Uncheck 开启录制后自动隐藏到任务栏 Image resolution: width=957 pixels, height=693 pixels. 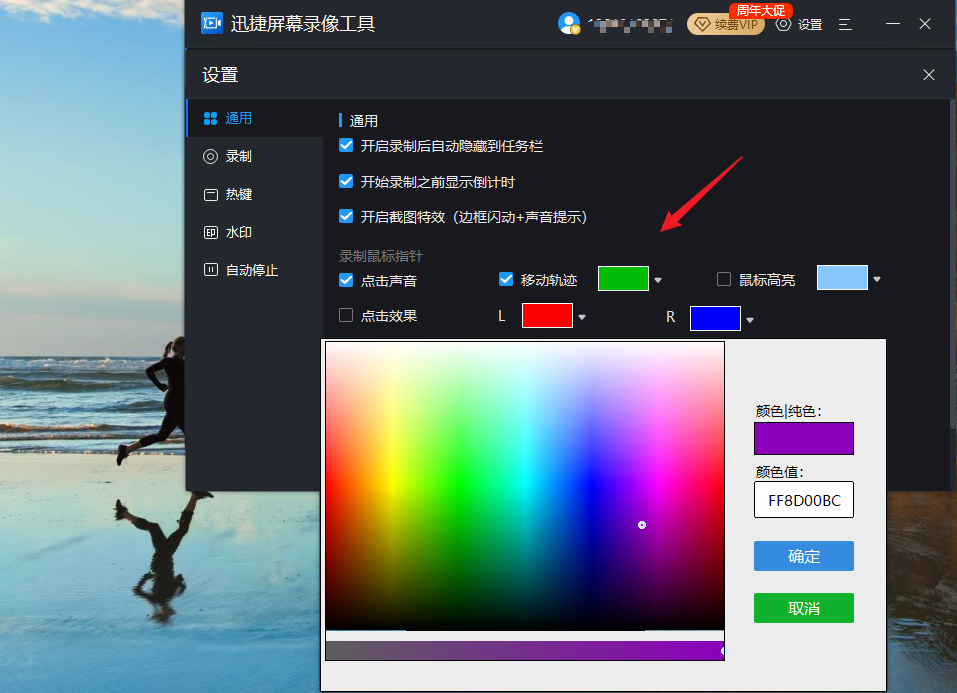(347, 146)
